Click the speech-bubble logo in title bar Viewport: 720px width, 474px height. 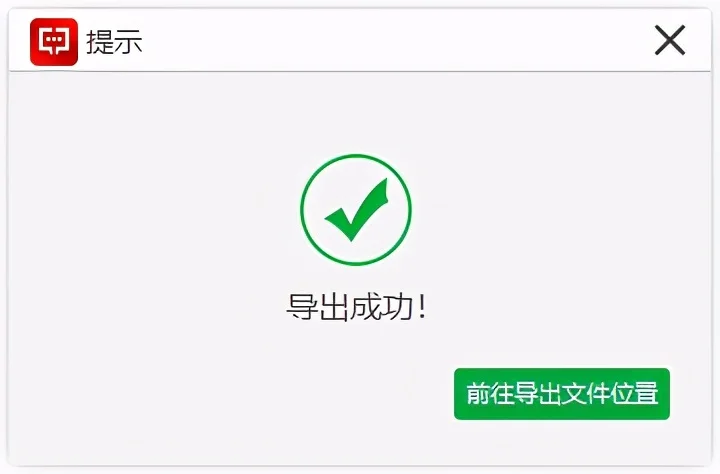(54, 42)
